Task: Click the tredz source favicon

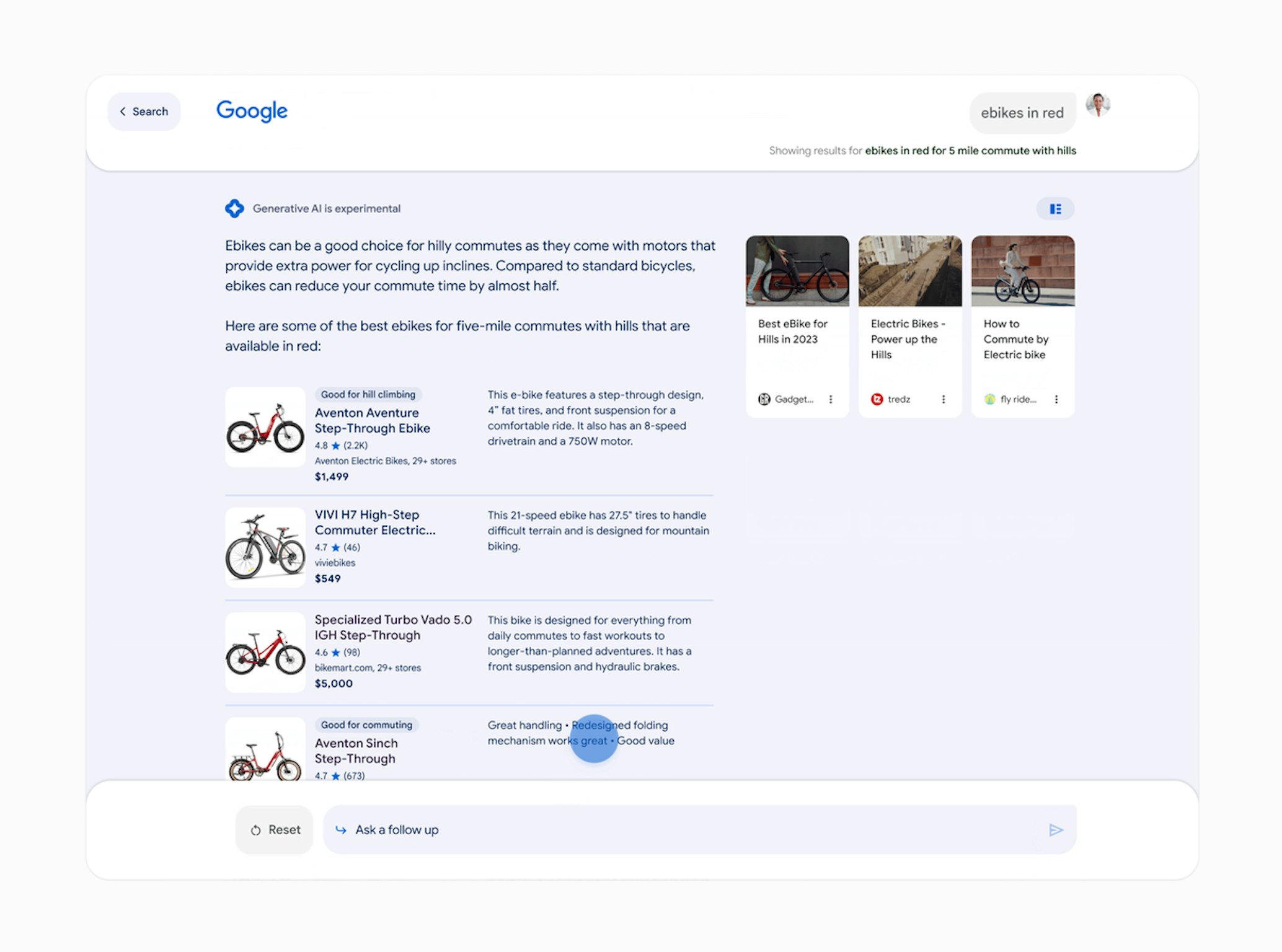Action: point(877,399)
